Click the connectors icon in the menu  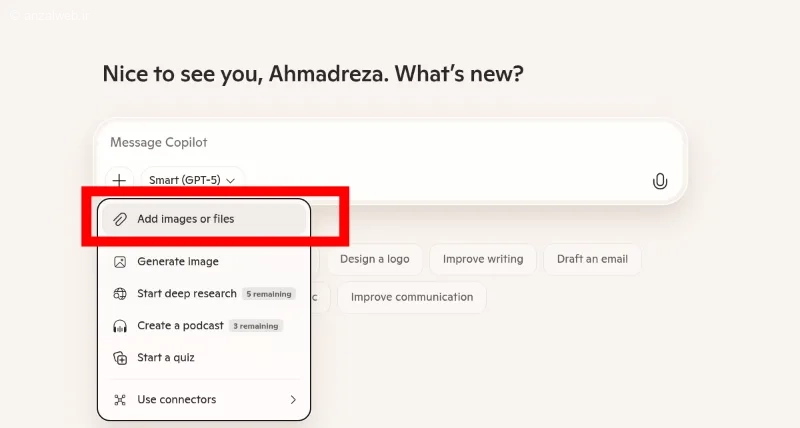[x=120, y=399]
